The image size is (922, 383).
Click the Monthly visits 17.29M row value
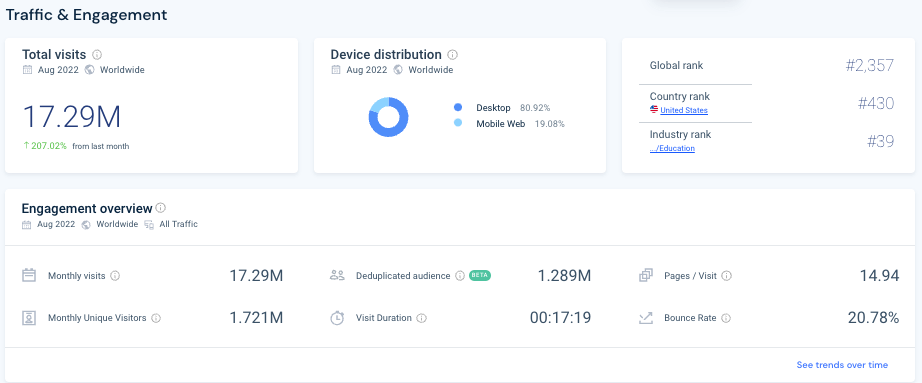[256, 275]
